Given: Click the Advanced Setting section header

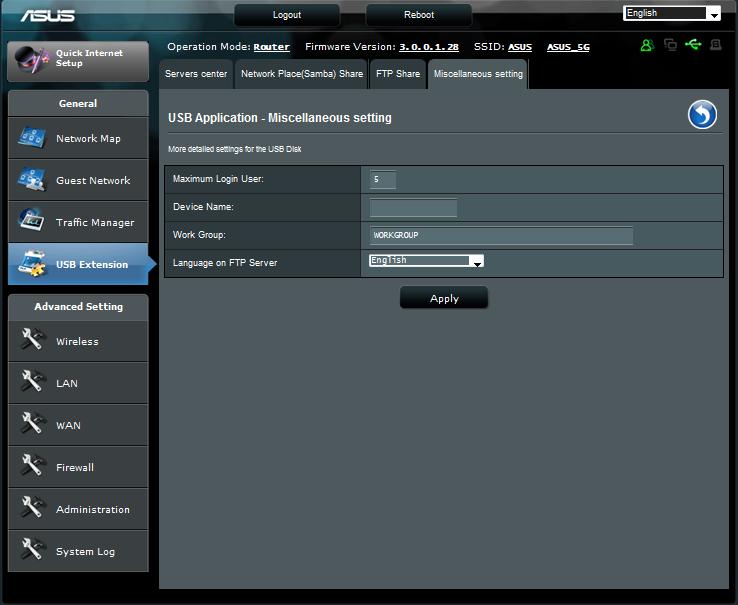Looking at the screenshot, I should (x=78, y=307).
